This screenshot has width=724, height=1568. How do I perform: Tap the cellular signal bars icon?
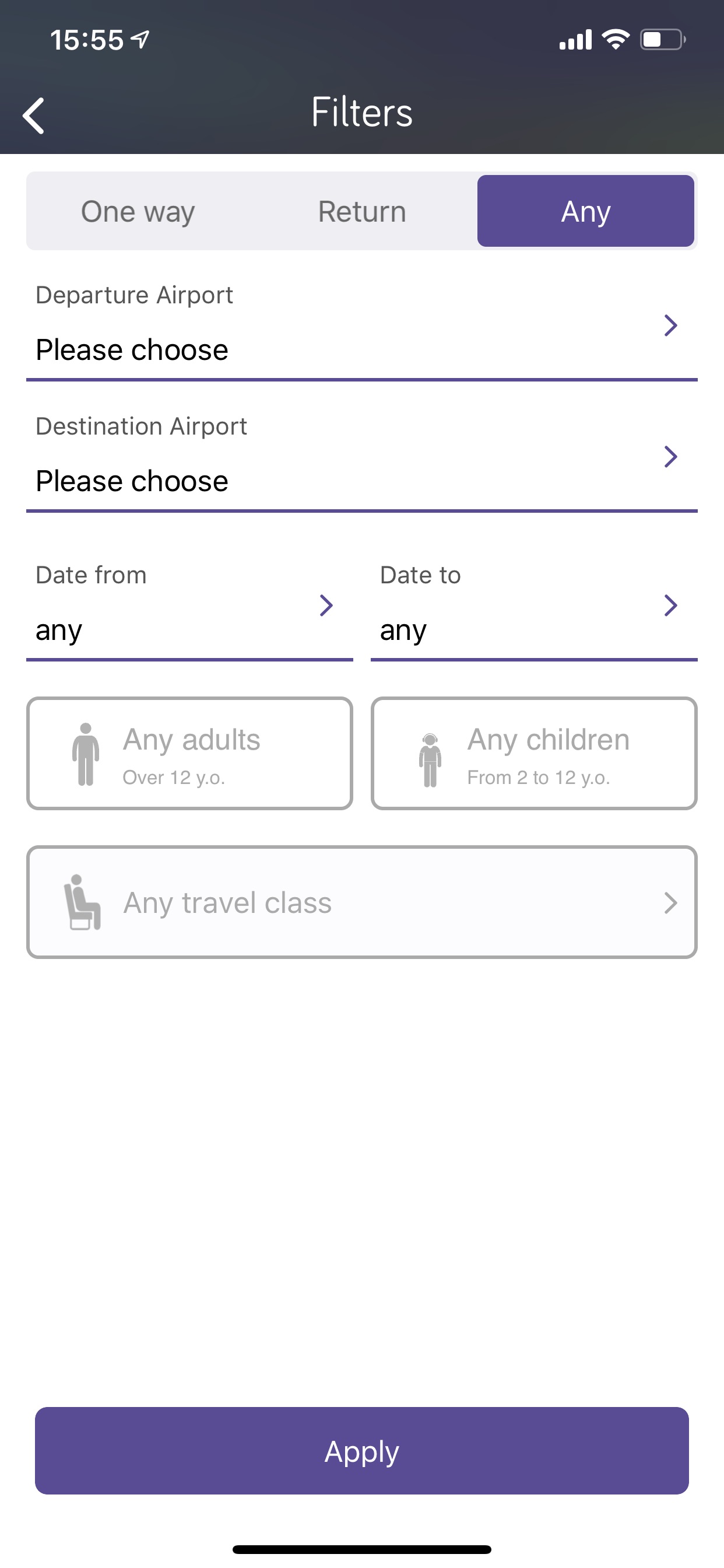575,40
